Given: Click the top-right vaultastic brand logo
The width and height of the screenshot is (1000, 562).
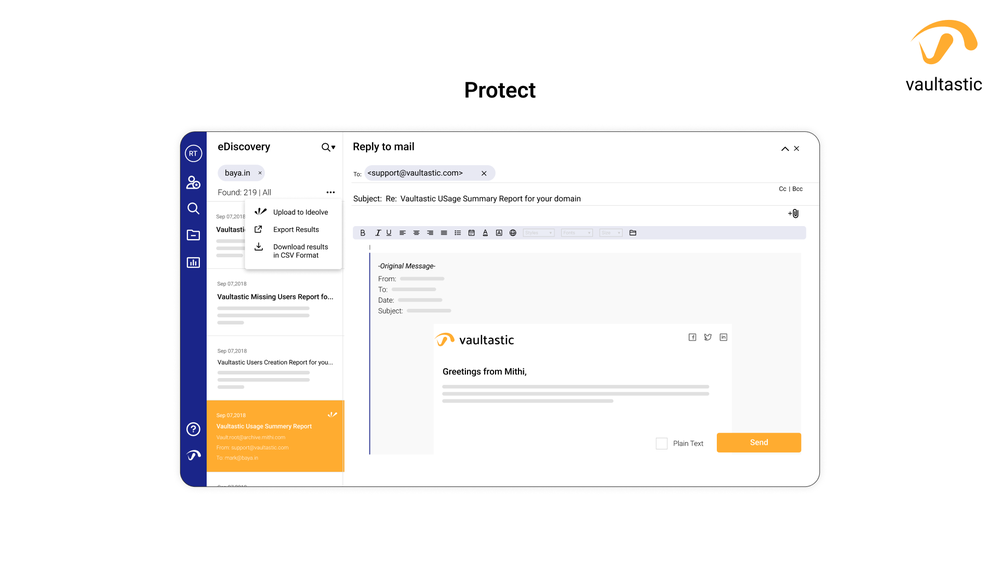Looking at the screenshot, I should (944, 56).
